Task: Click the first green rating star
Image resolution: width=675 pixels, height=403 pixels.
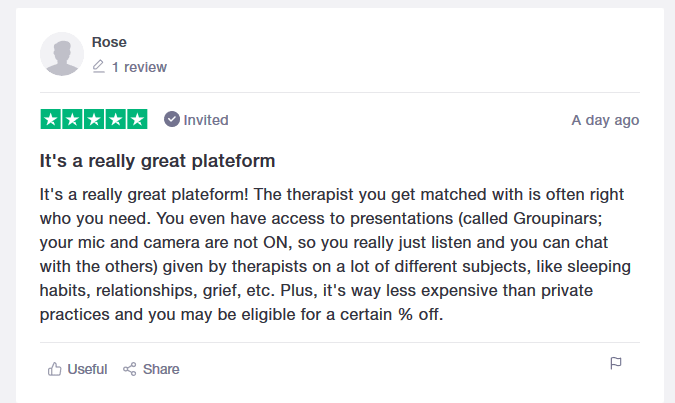Action: pyautogui.click(x=50, y=120)
